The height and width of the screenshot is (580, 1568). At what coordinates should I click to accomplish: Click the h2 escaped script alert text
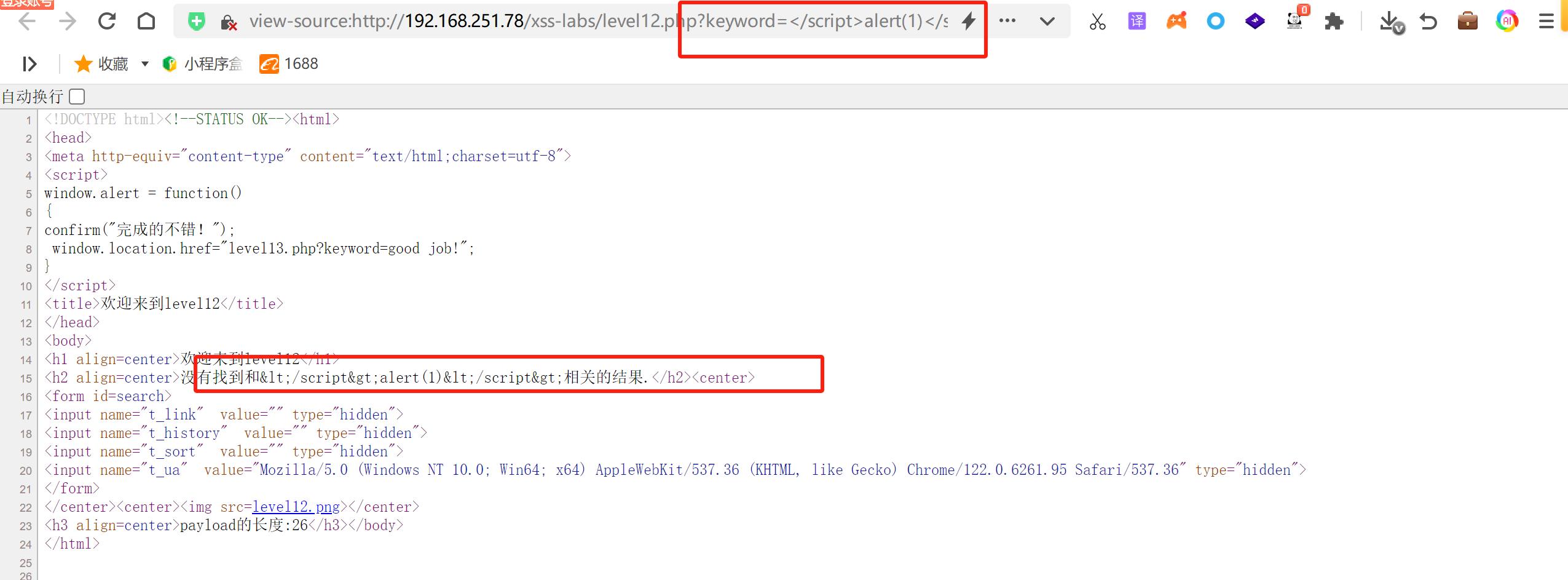pos(415,378)
